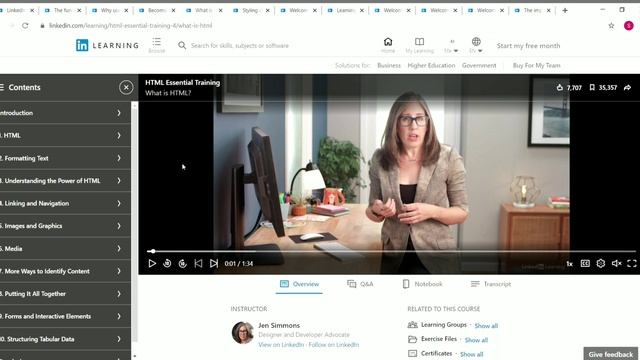
Task: Like the video with thumbs-up icon
Action: 560,87
